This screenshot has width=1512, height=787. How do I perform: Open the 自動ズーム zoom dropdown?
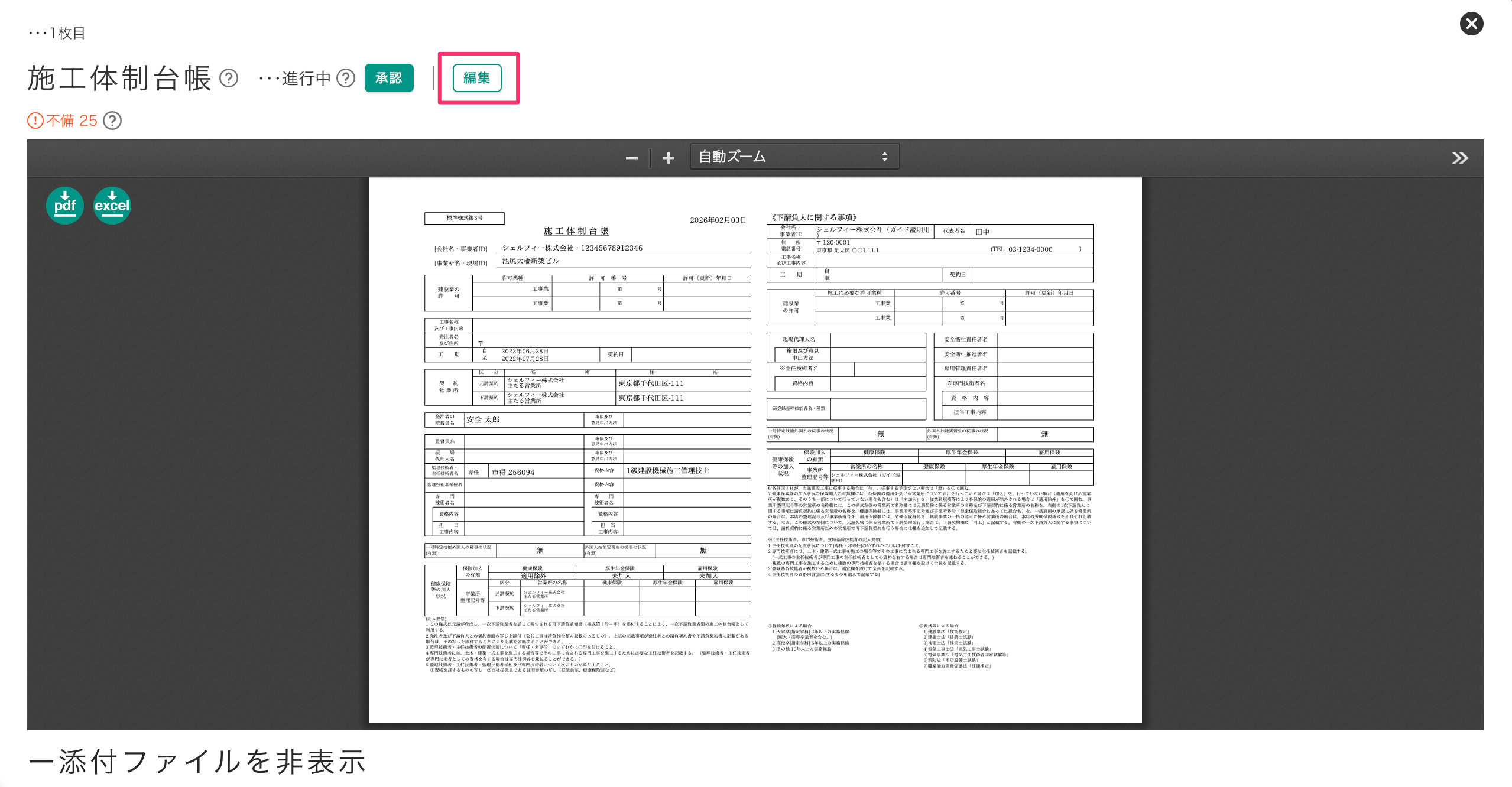794,157
